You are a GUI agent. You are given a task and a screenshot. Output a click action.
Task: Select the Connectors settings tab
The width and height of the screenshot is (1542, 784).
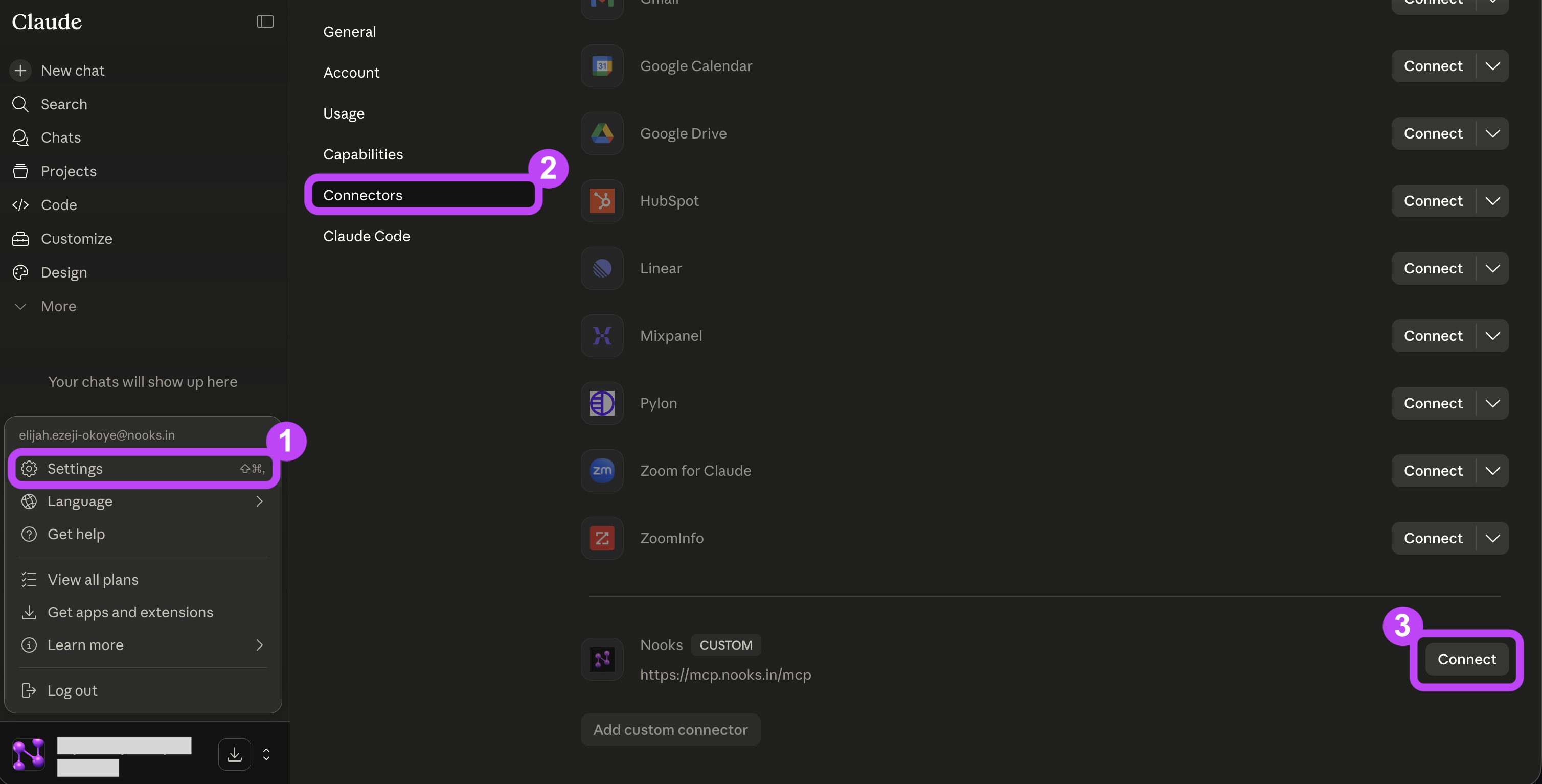click(x=424, y=195)
